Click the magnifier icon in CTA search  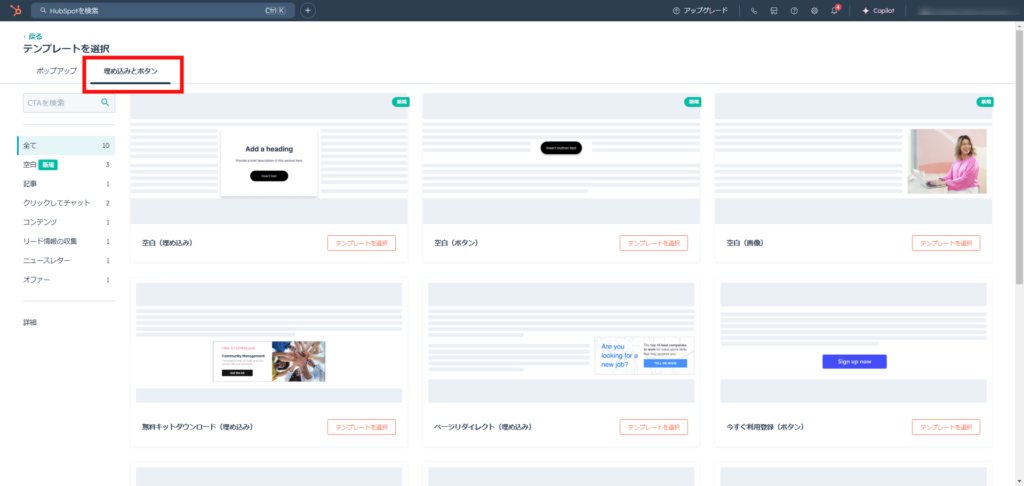point(104,102)
